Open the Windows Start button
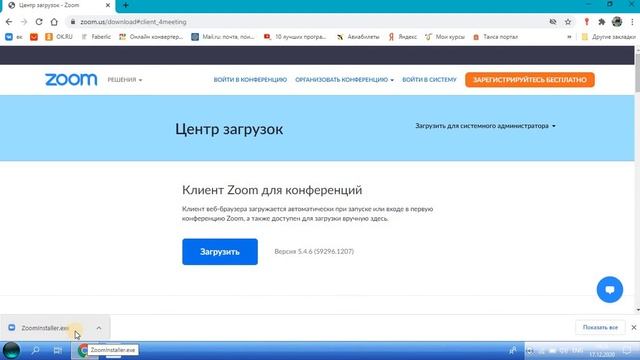Viewport: 640px width, 360px height. [11, 350]
